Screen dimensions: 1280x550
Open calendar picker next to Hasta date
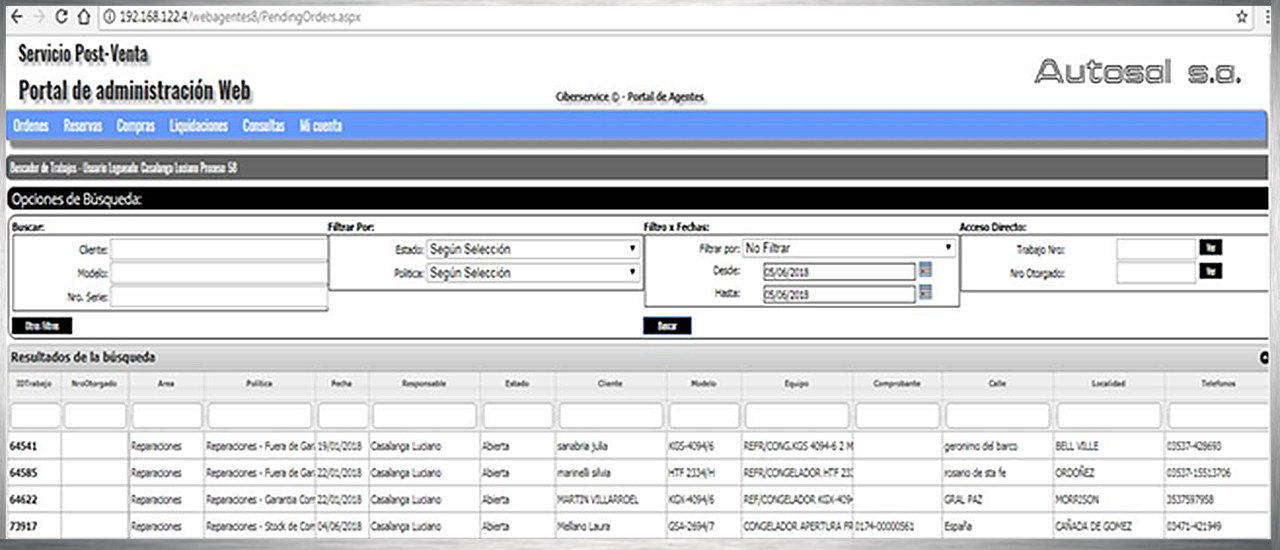(x=925, y=293)
